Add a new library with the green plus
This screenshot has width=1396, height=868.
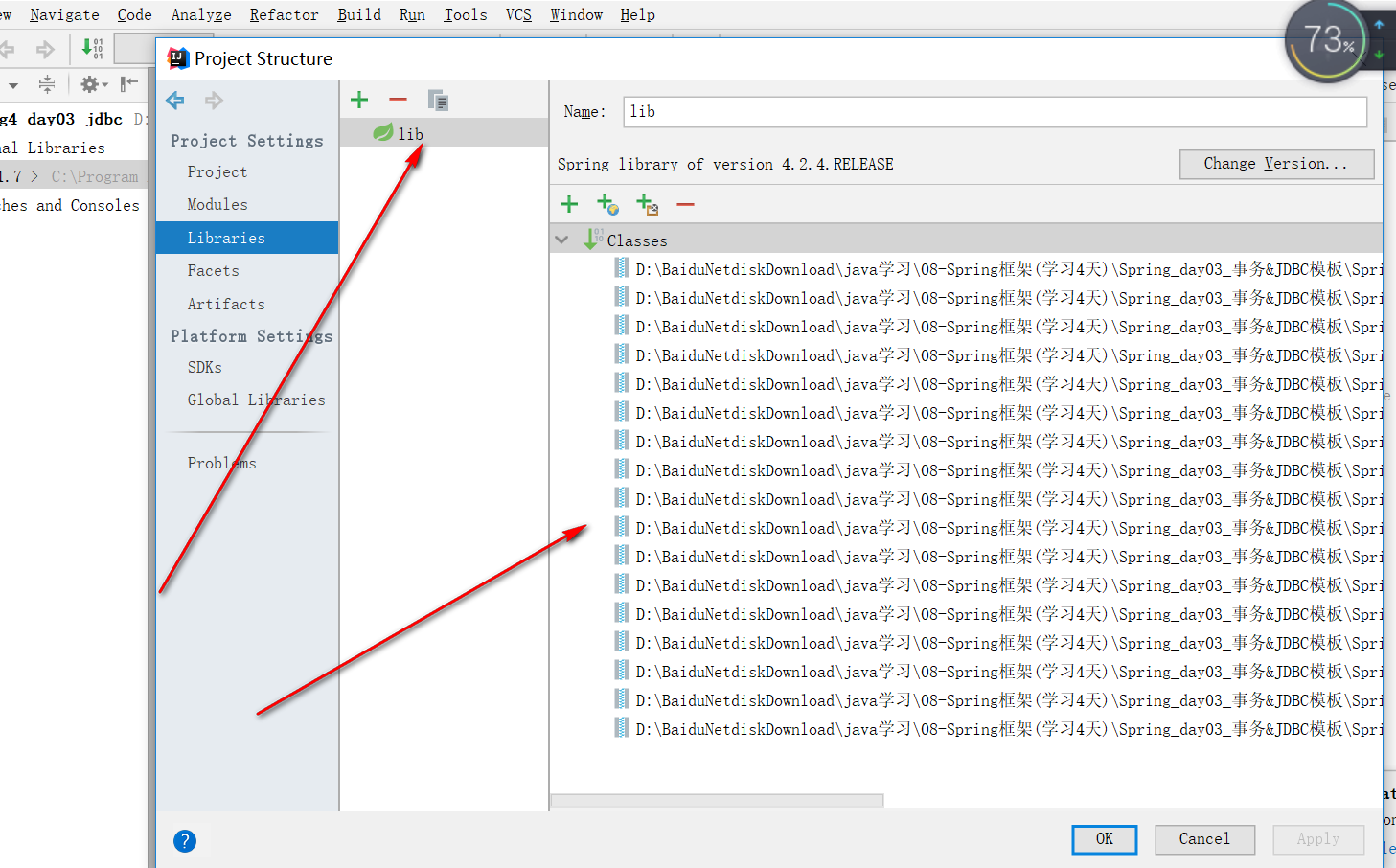click(x=359, y=99)
